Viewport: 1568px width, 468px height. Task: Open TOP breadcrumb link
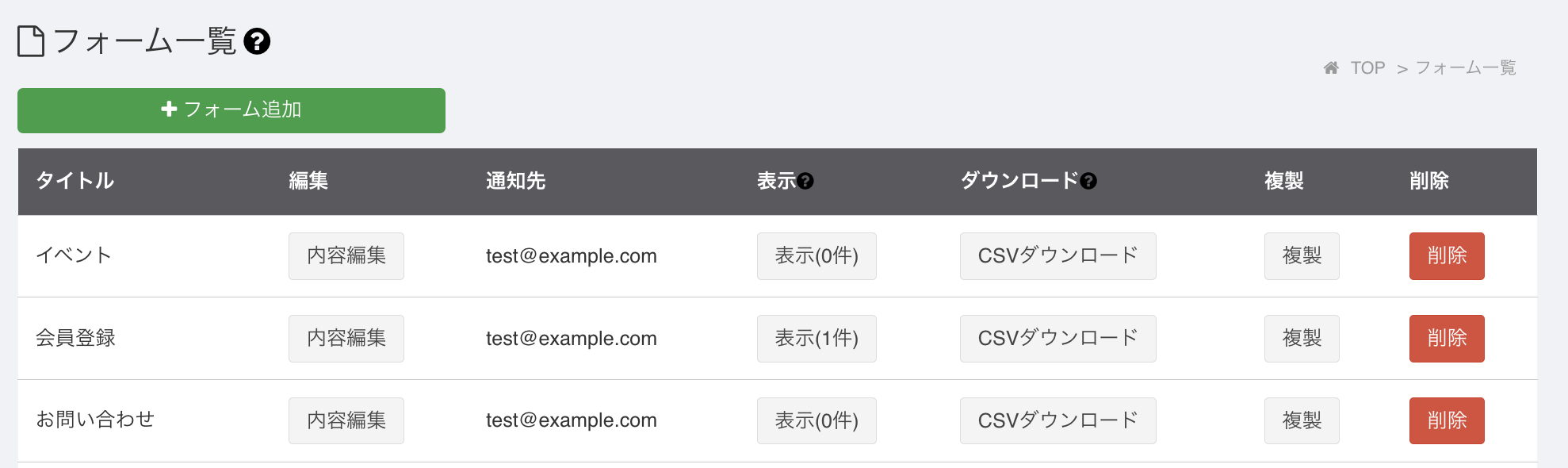pyautogui.click(x=1367, y=68)
